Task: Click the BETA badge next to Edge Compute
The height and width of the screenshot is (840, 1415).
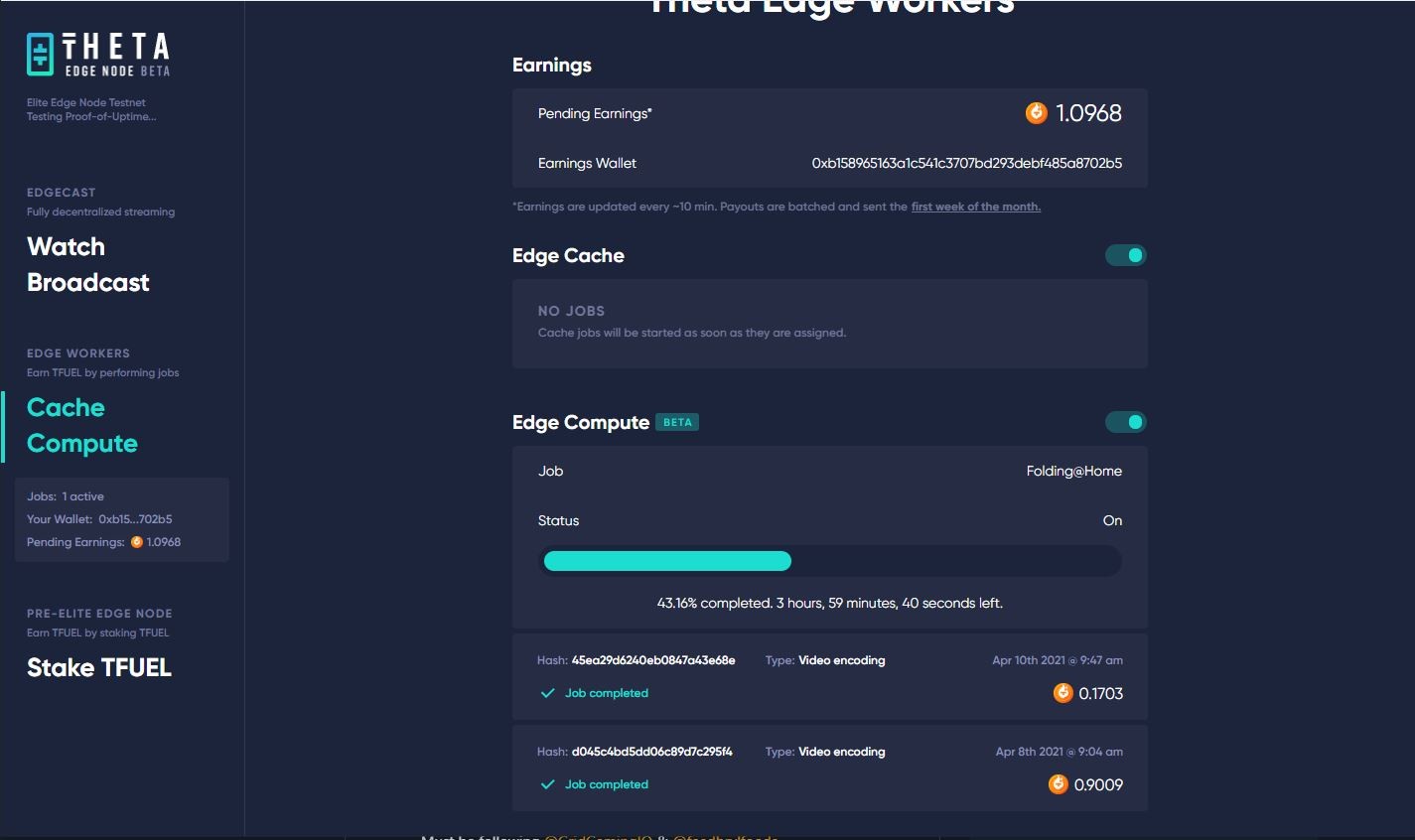Action: click(677, 422)
